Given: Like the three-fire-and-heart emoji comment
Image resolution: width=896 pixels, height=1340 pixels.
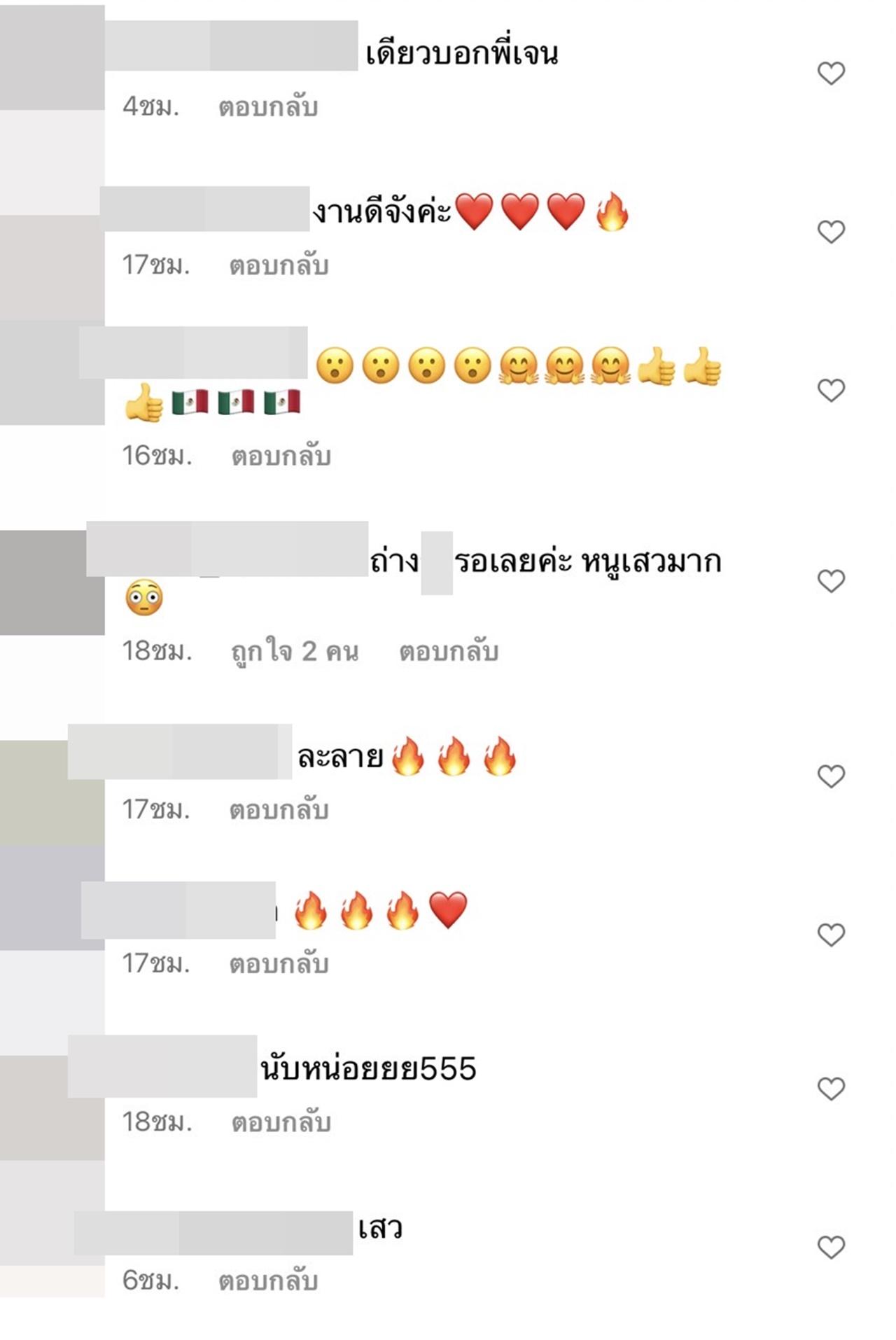Looking at the screenshot, I should pyautogui.click(x=831, y=935).
